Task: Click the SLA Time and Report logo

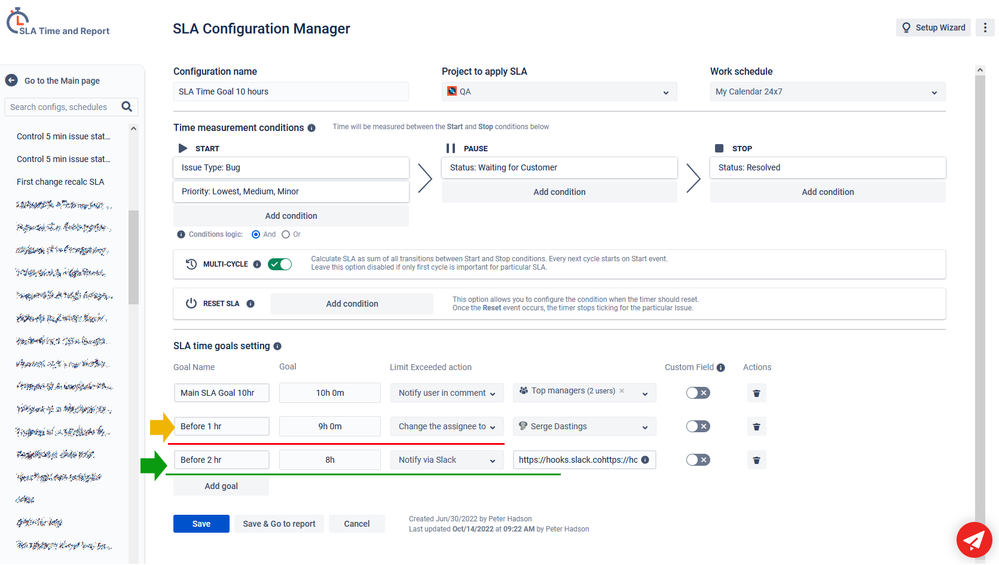Action: pos(57,22)
